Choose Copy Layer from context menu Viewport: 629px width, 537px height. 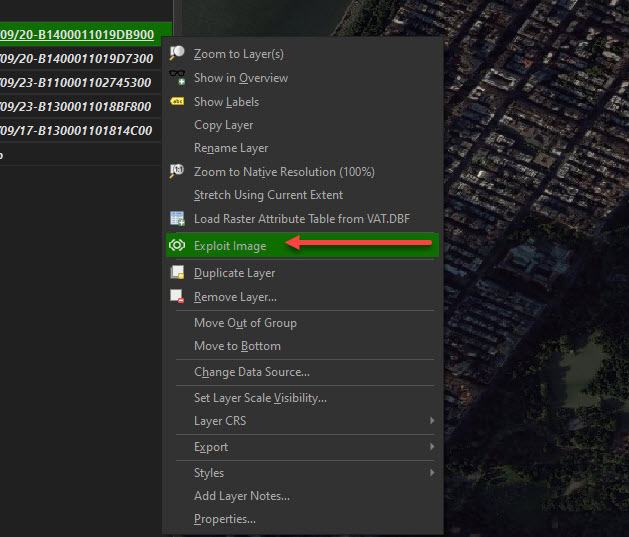[223, 125]
